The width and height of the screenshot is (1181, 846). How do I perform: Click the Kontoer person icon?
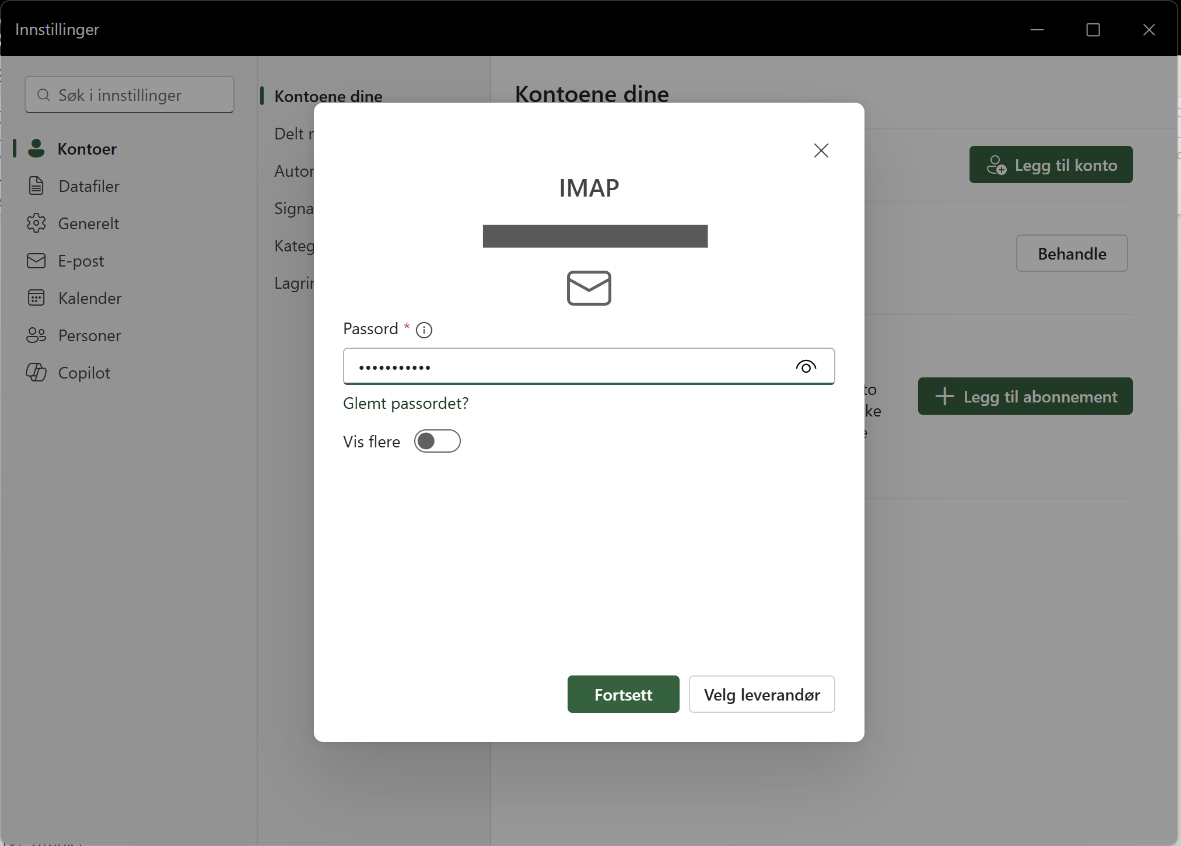36,148
